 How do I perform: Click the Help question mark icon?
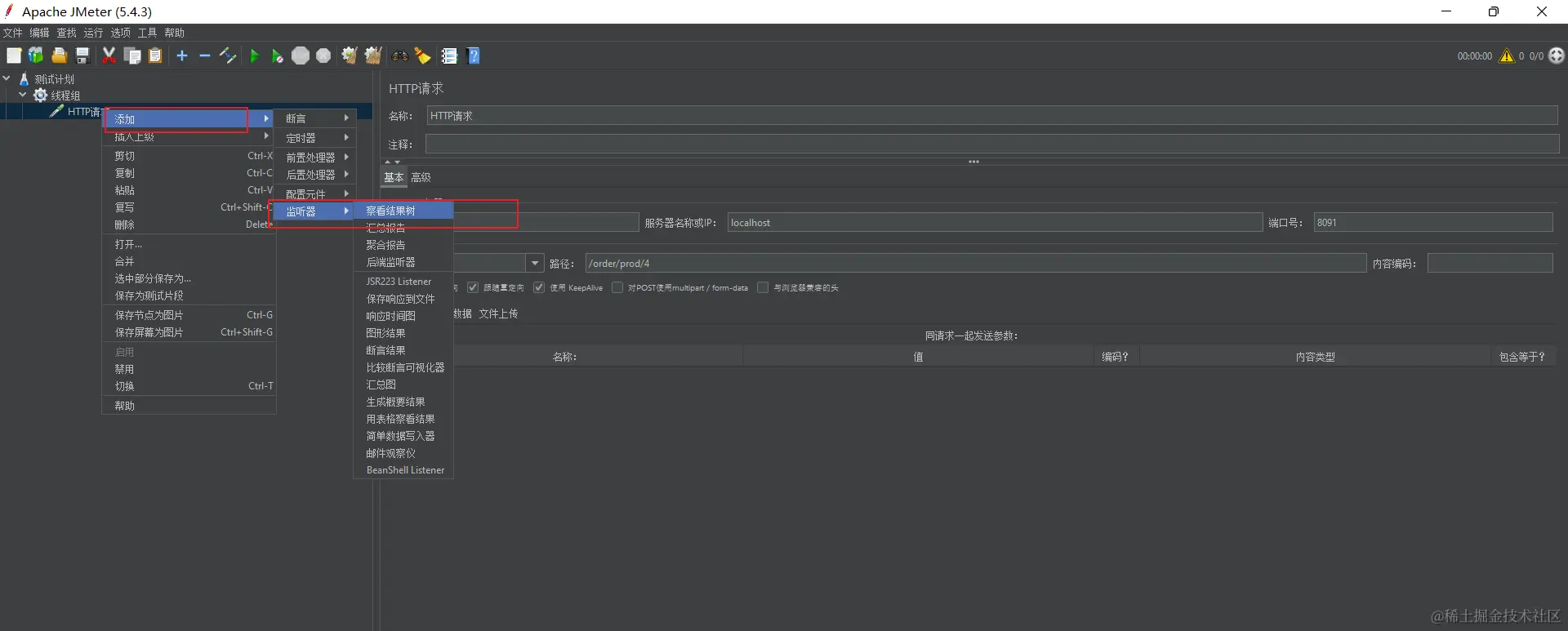coord(474,56)
